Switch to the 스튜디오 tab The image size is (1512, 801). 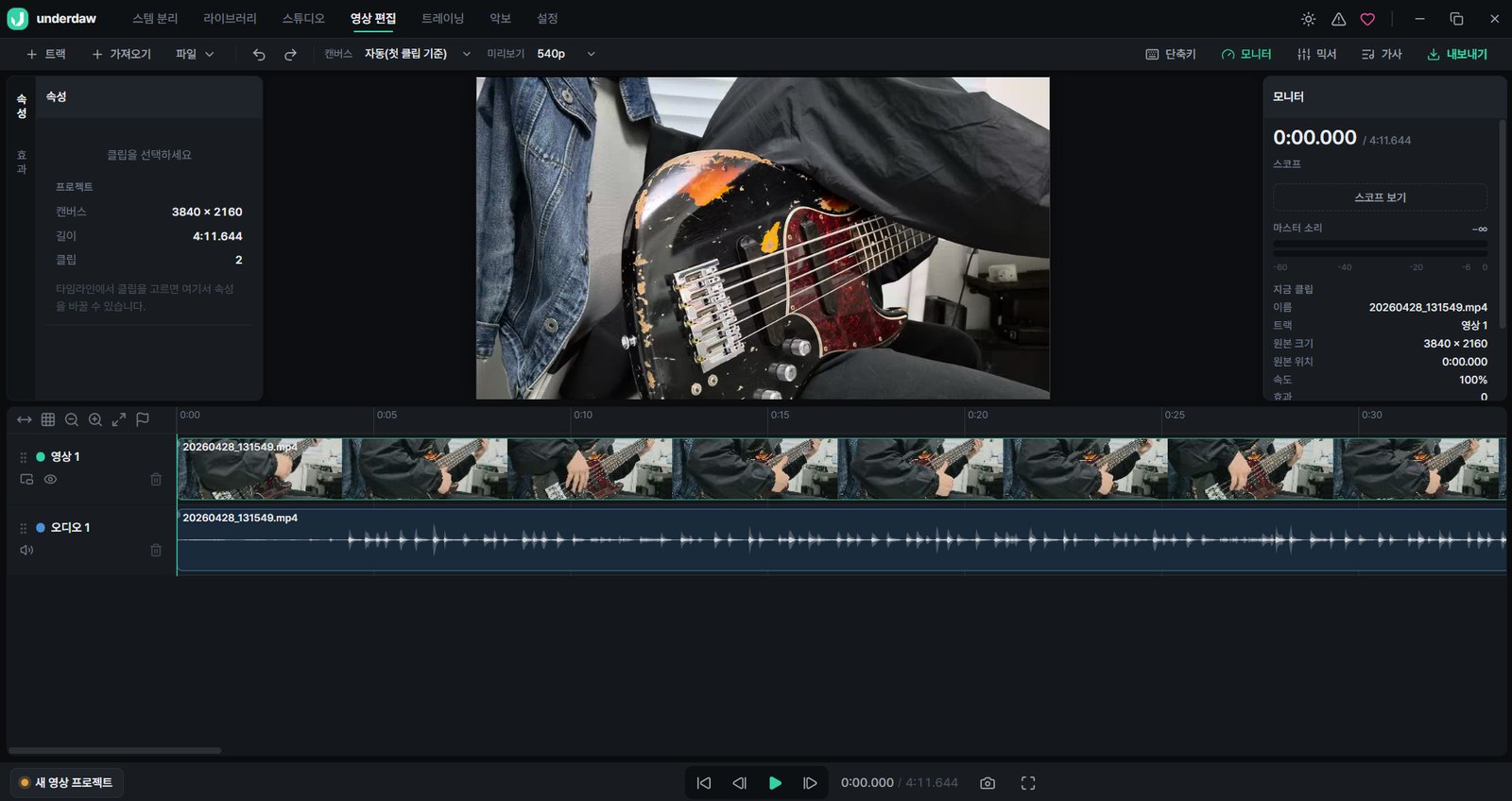pyautogui.click(x=303, y=19)
